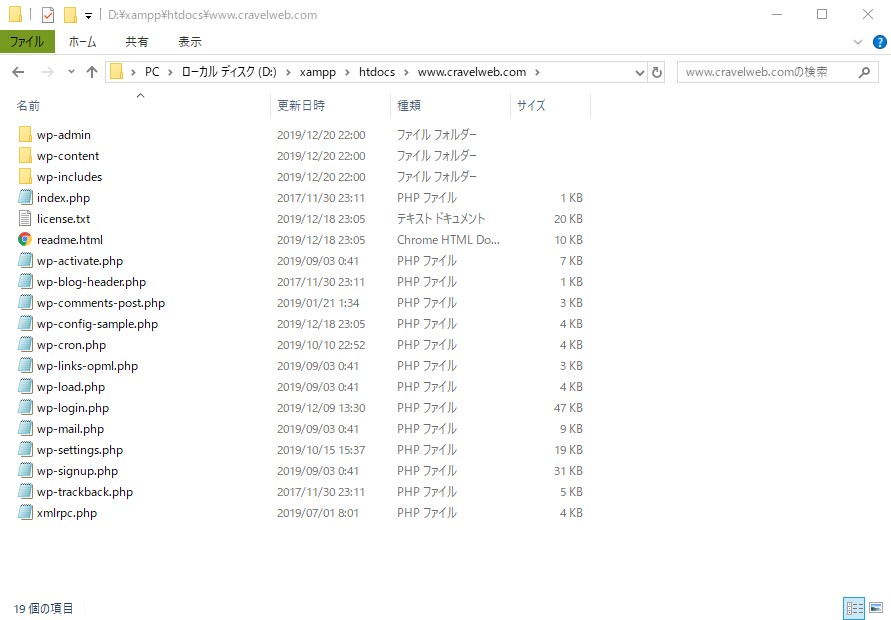The width and height of the screenshot is (891, 620).
Task: Switch to large icons view layout
Action: pos(876,609)
